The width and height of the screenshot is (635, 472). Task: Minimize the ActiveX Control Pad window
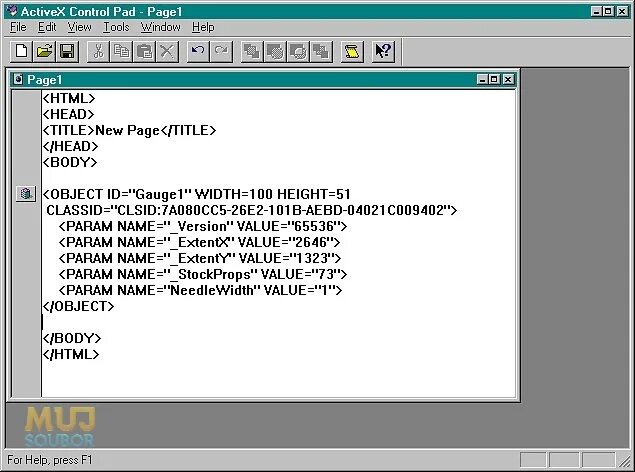596,11
